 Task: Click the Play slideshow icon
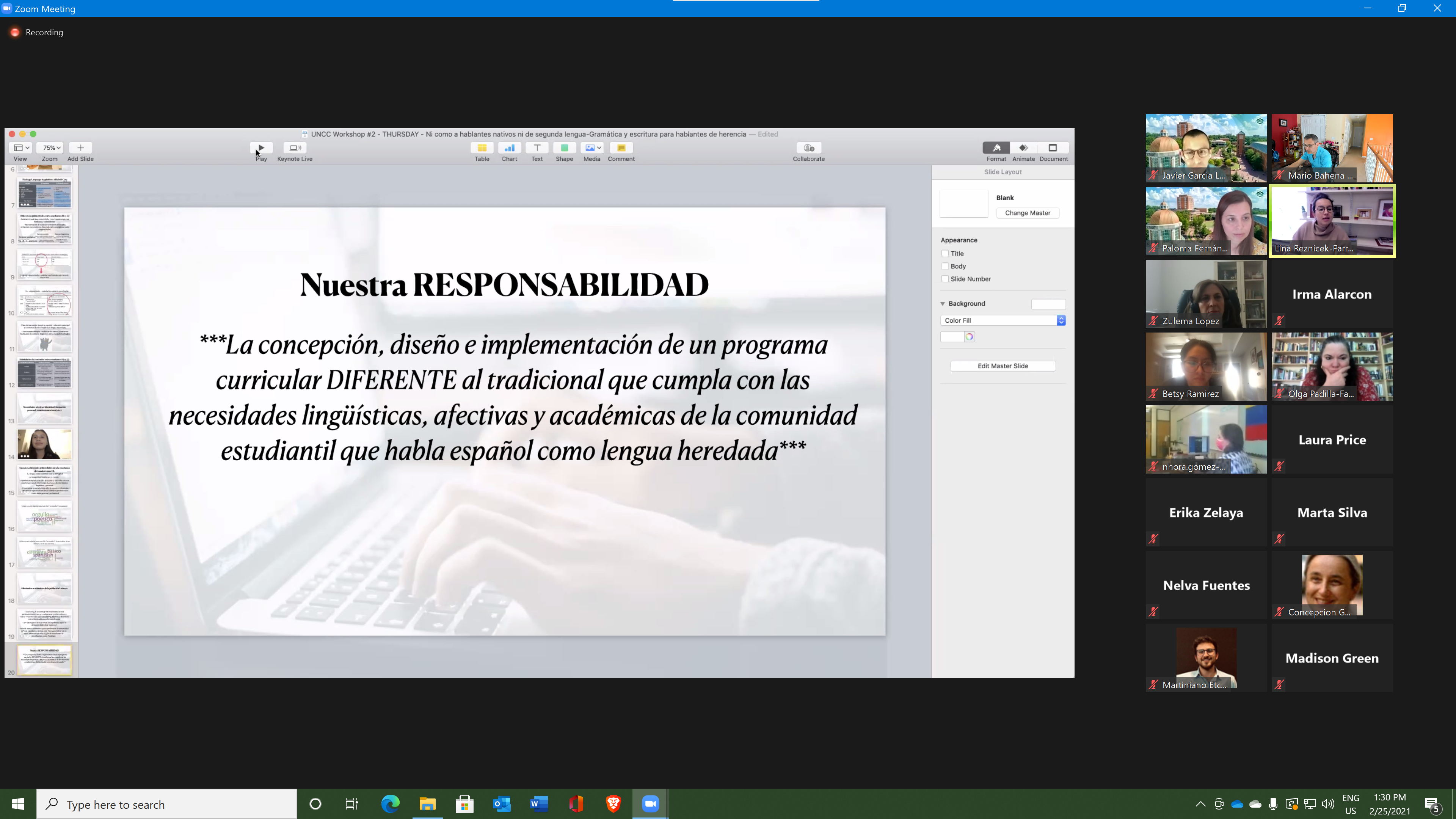[261, 148]
